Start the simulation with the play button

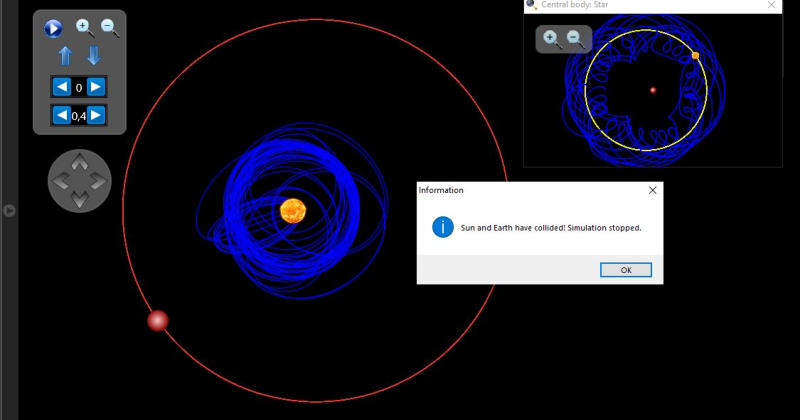click(53, 28)
